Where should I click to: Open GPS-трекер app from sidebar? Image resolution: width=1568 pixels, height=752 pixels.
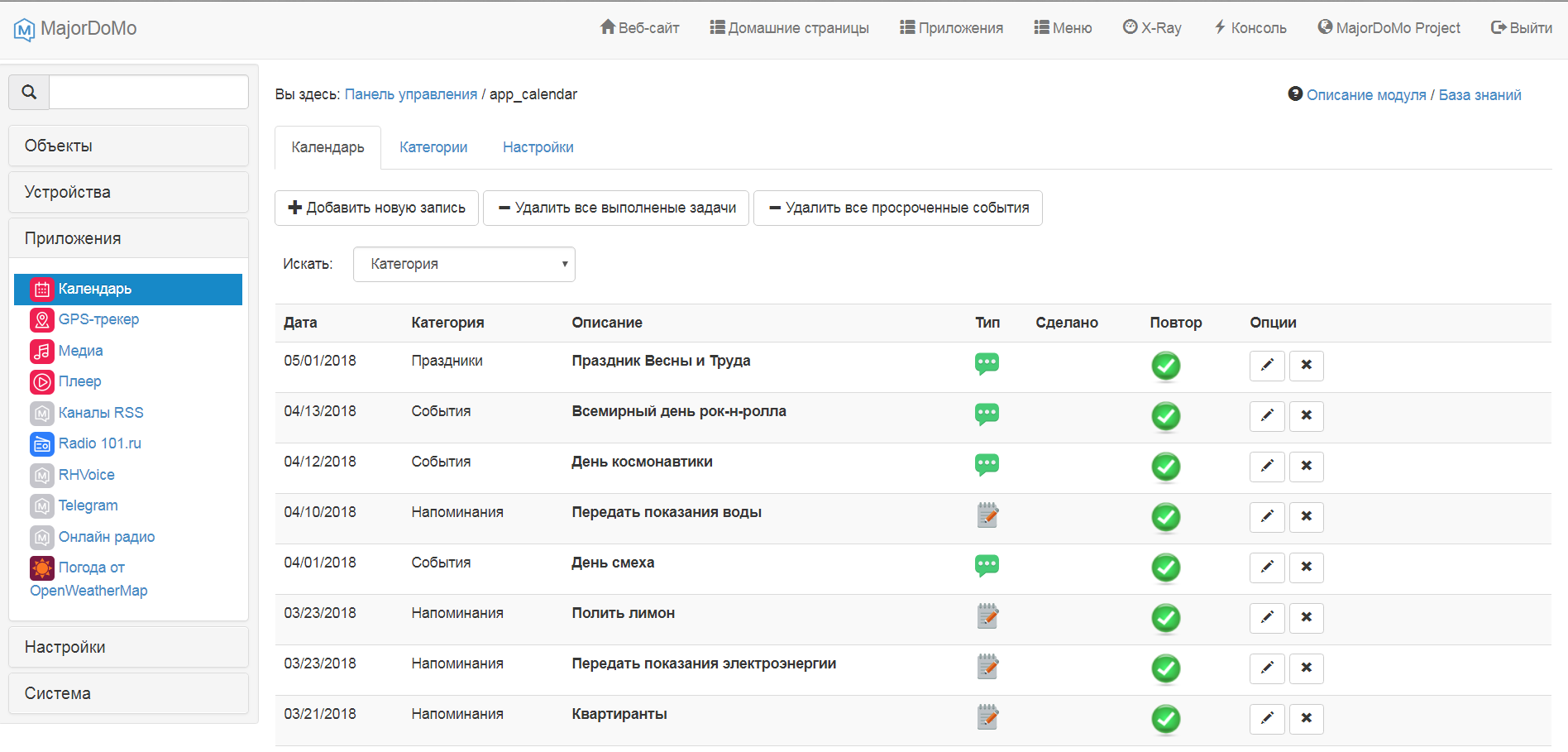point(98,319)
